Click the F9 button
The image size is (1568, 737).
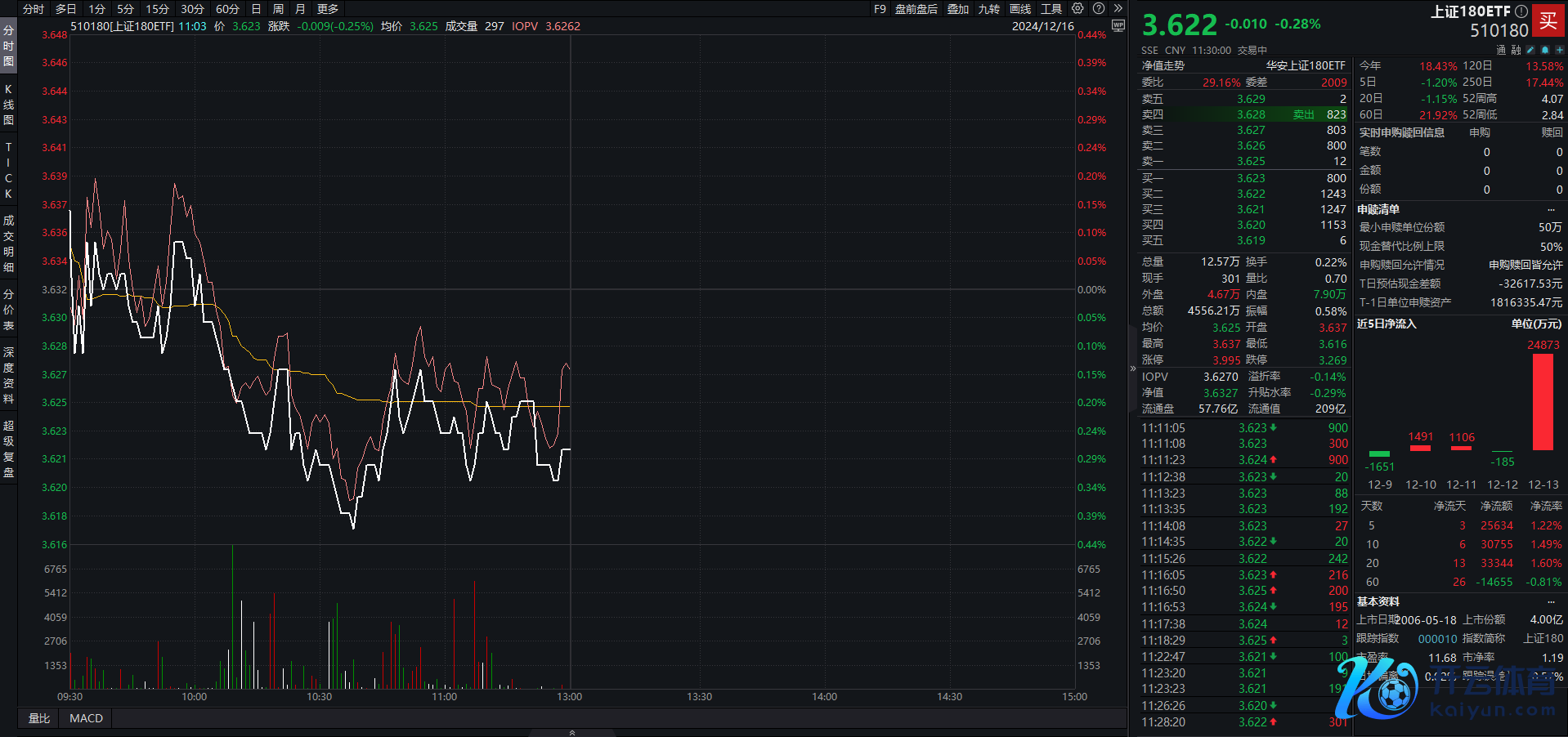tap(880, 9)
